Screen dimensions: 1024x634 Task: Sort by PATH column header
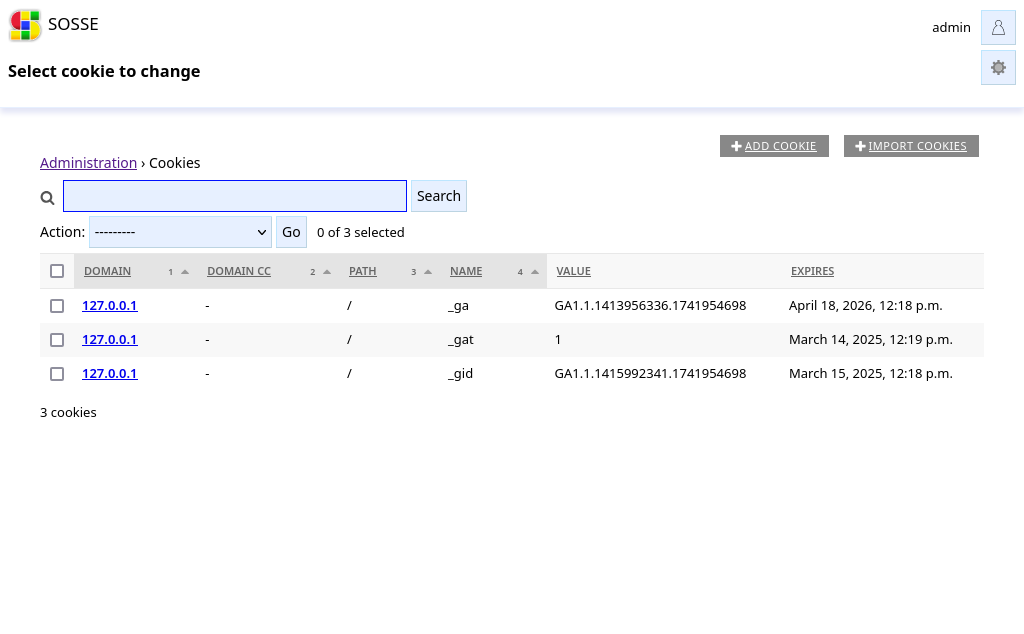pyautogui.click(x=362, y=271)
